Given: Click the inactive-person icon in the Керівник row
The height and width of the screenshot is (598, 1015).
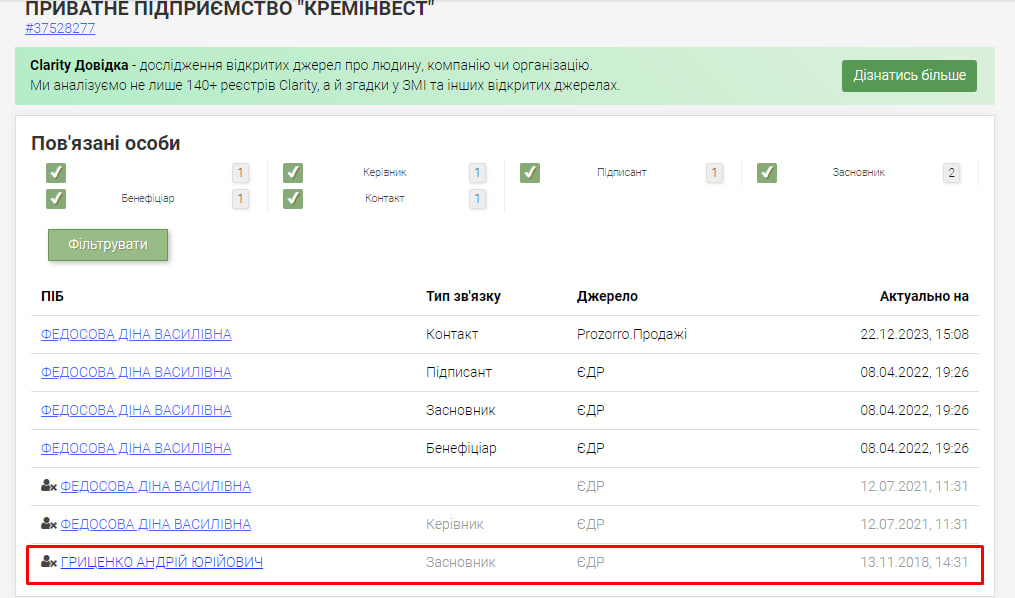Looking at the screenshot, I should 48,524.
